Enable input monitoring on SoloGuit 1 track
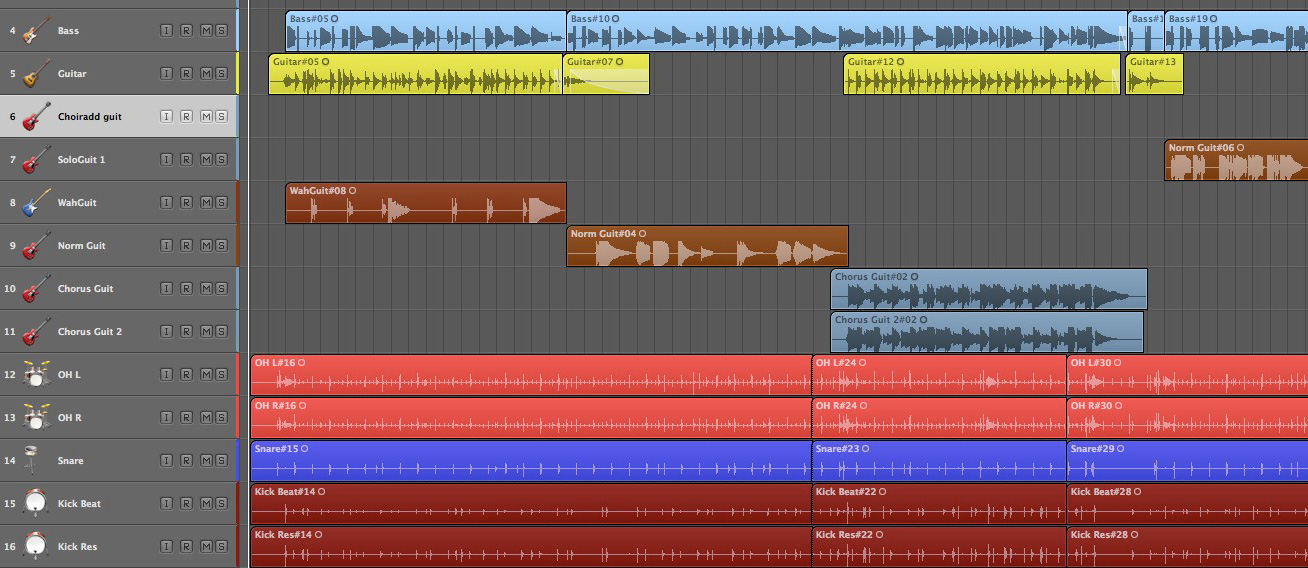The height and width of the screenshot is (568, 1308). point(167,160)
